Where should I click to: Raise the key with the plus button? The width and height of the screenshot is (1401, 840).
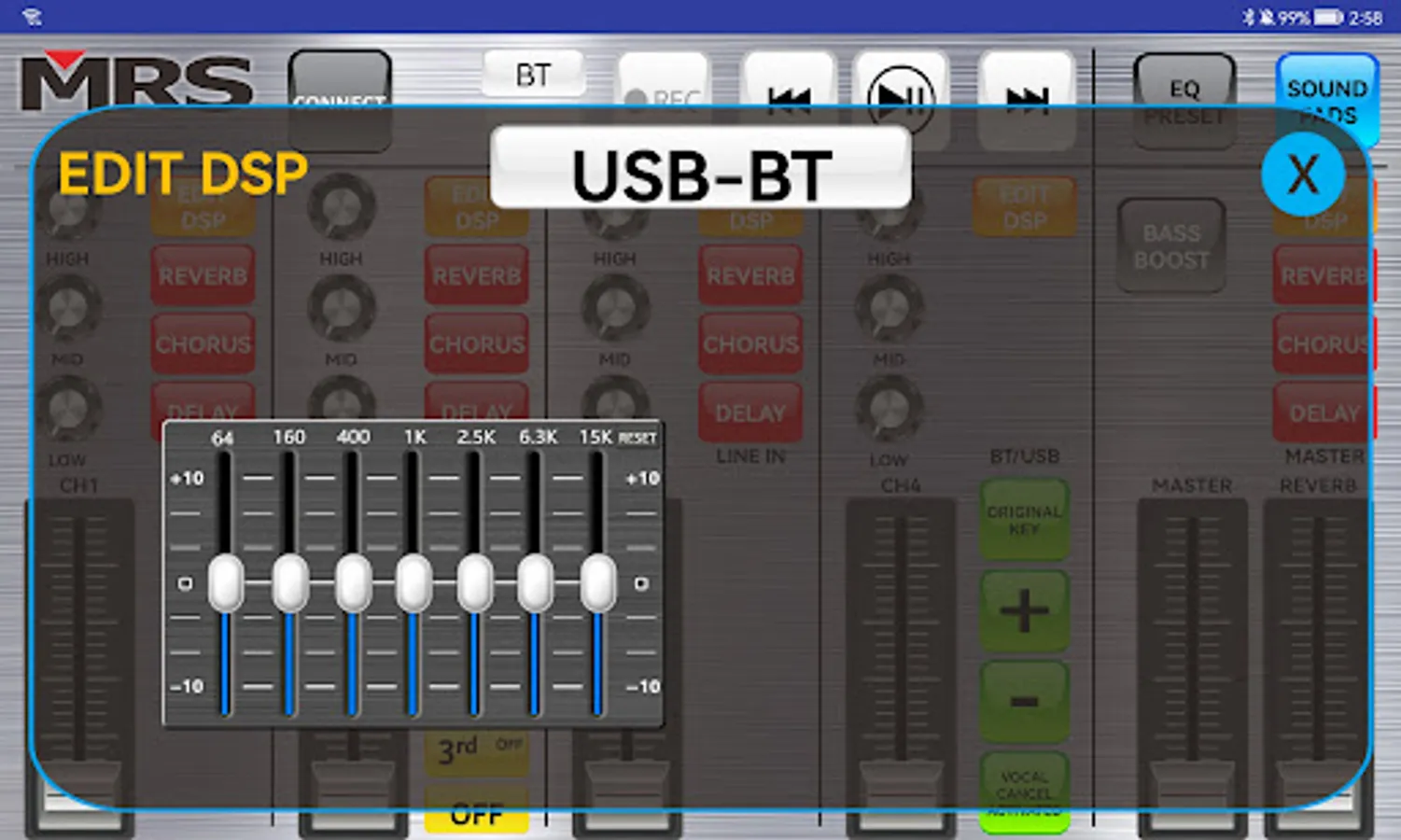(x=1024, y=611)
